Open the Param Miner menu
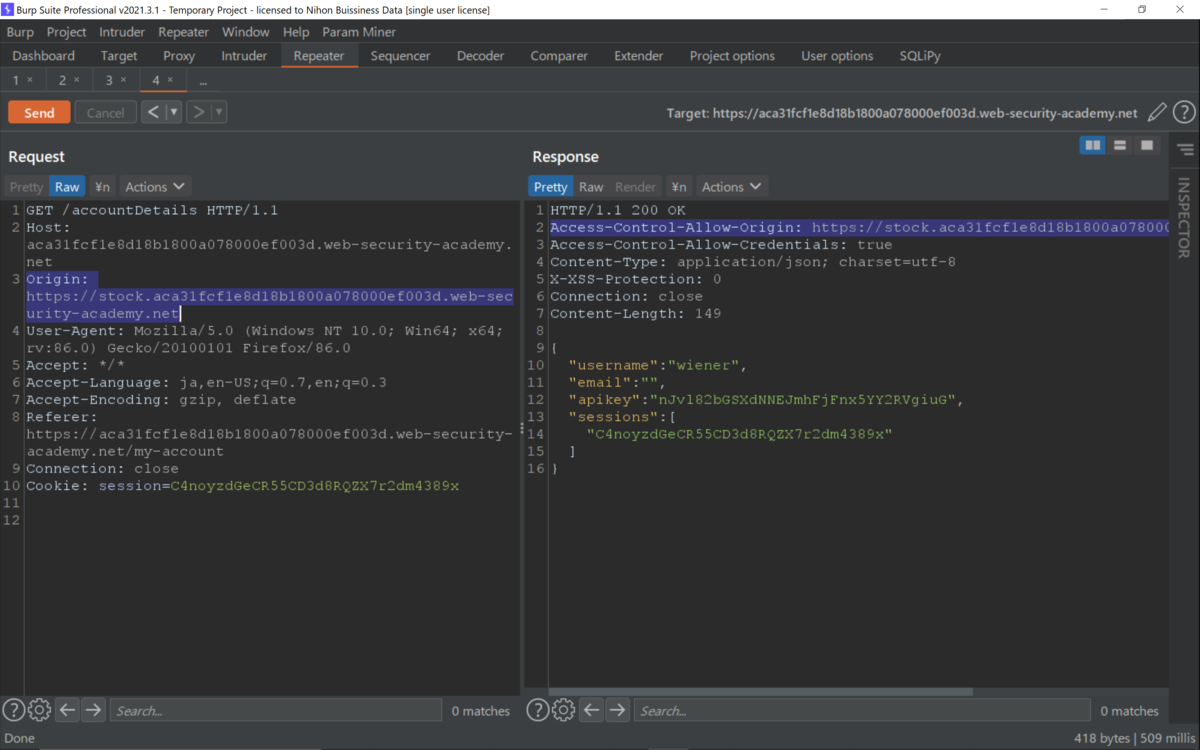Image resolution: width=1200 pixels, height=750 pixels. pyautogui.click(x=359, y=32)
